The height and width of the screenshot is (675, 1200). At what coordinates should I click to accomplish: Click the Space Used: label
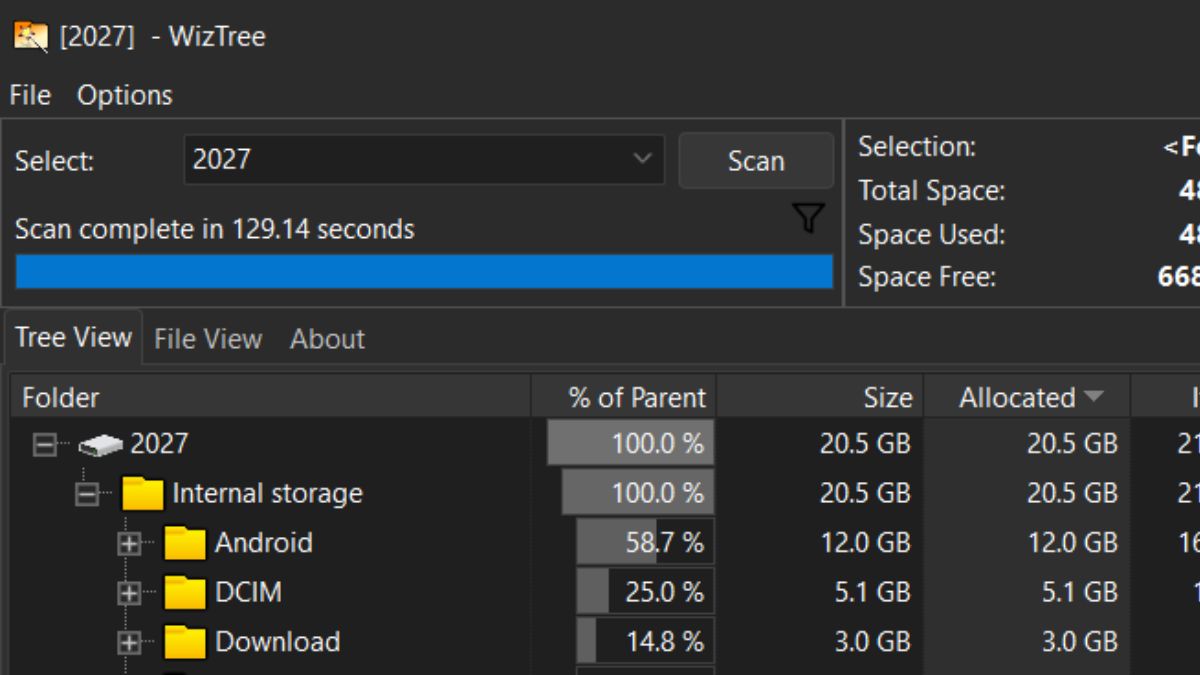coord(931,235)
